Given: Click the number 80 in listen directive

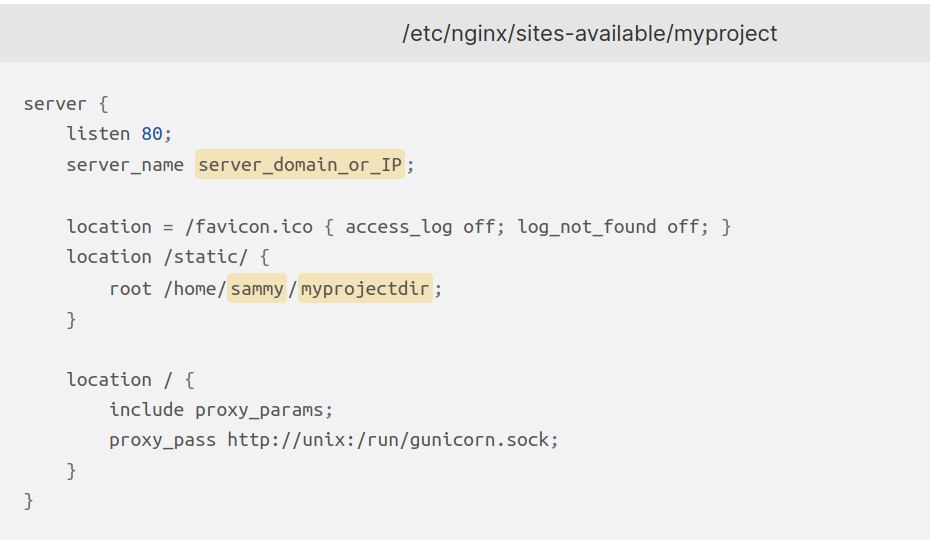Looking at the screenshot, I should (152, 134).
